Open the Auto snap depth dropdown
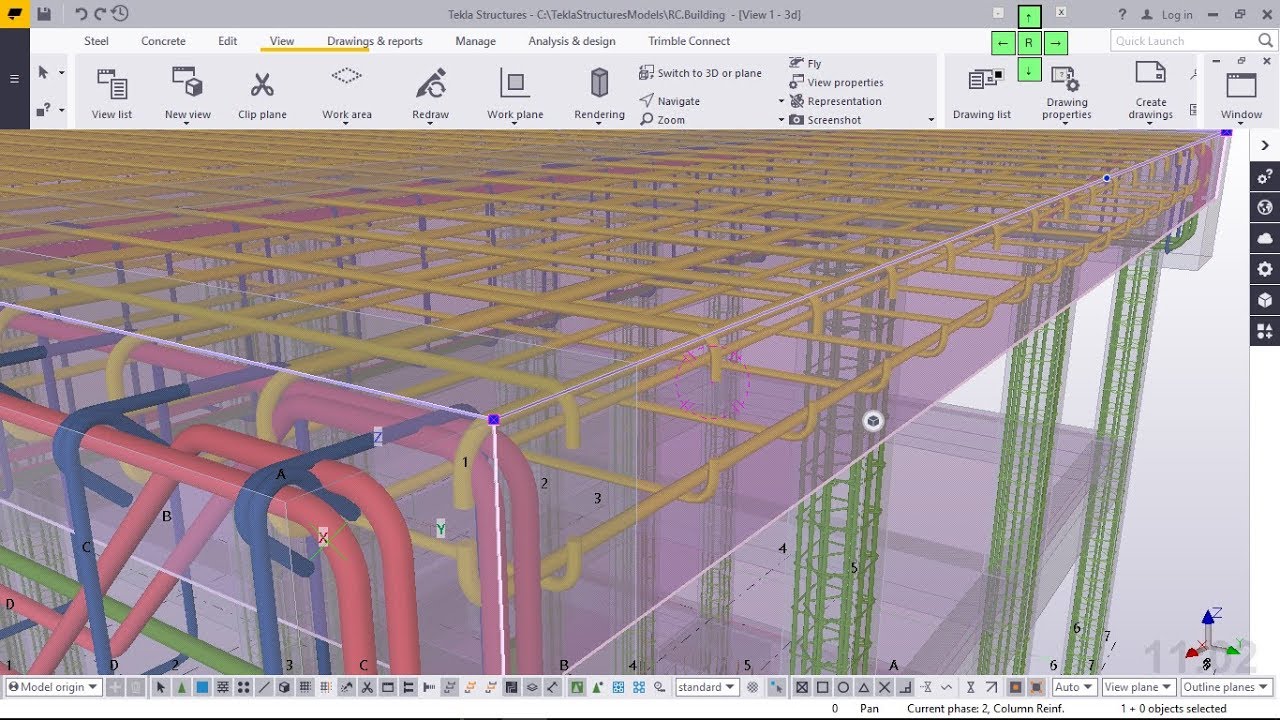The image size is (1280, 720). point(1075,687)
